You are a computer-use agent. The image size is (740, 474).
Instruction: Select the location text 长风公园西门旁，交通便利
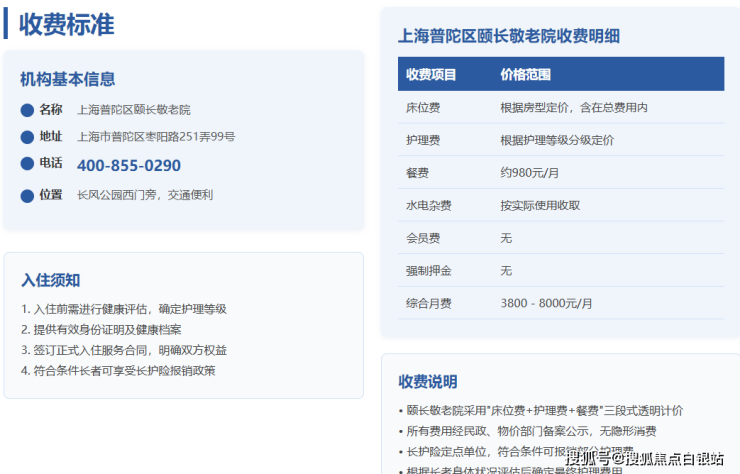[x=145, y=195]
